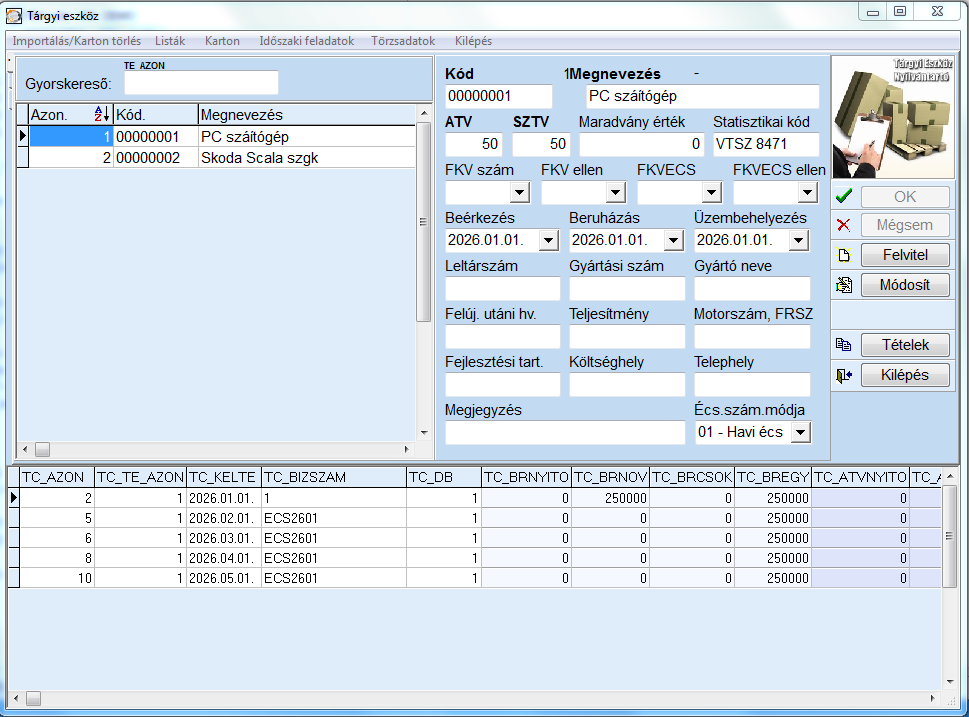Click the edit icon beside Módosít
This screenshot has width=969, height=717.
(x=844, y=285)
